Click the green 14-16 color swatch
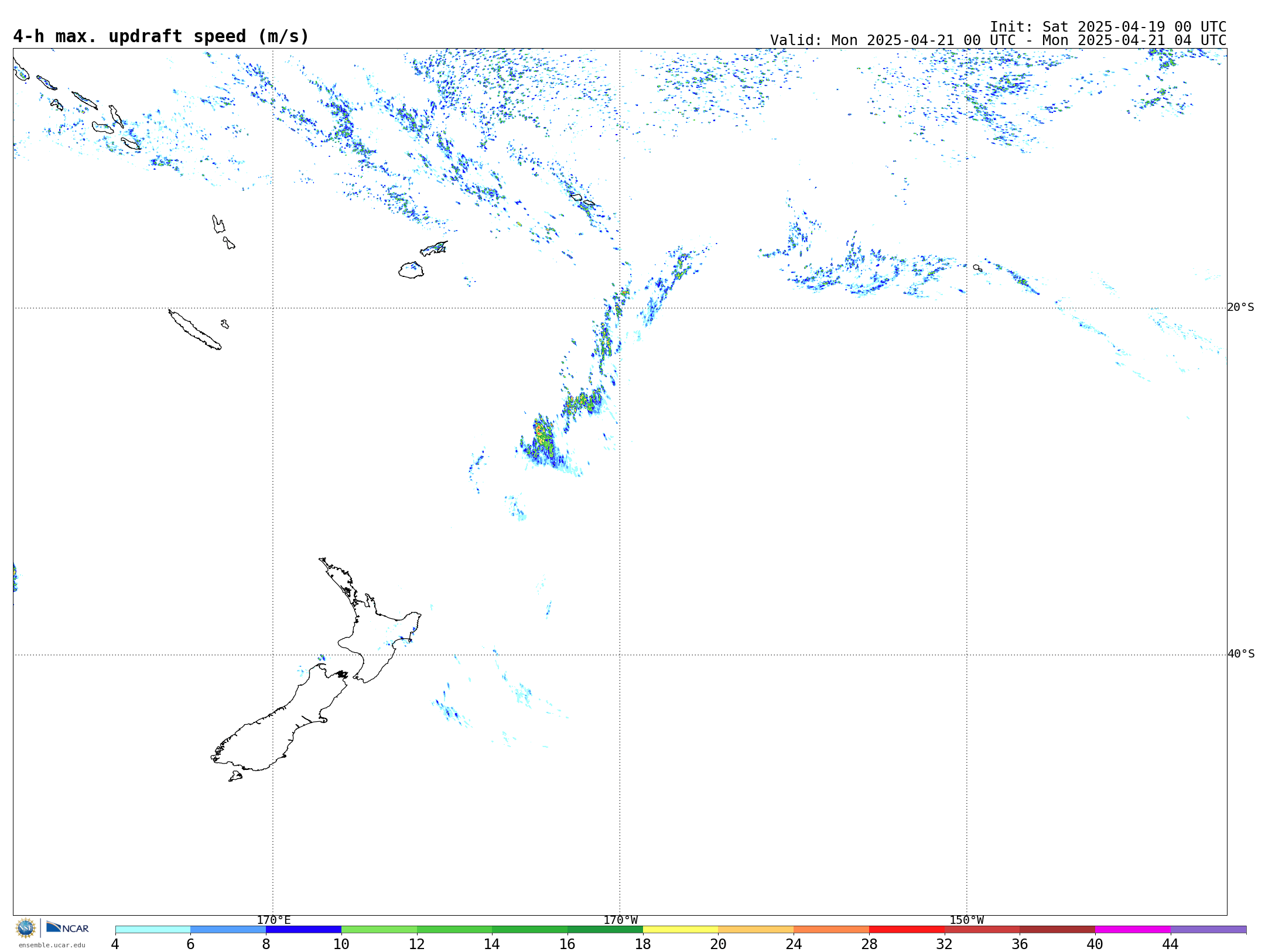1265x952 pixels. (x=530, y=929)
